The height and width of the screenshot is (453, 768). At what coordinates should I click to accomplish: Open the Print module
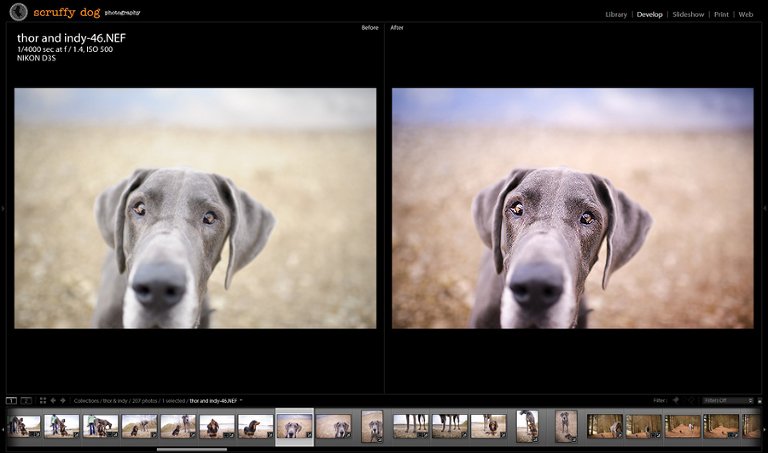click(x=721, y=15)
